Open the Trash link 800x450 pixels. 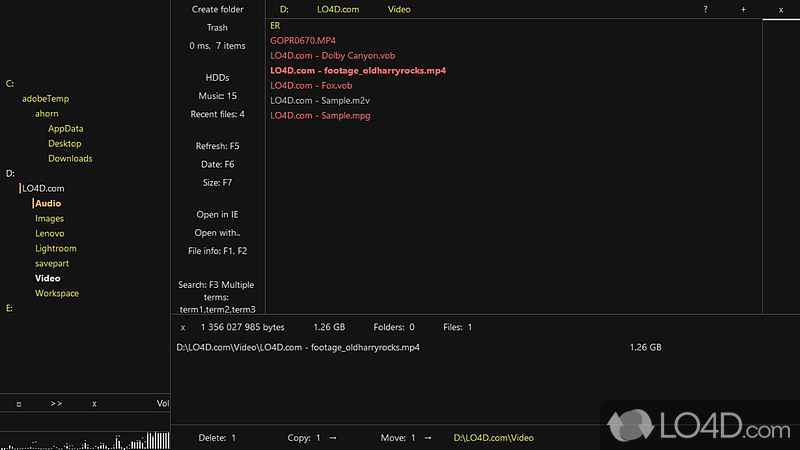pos(217,28)
